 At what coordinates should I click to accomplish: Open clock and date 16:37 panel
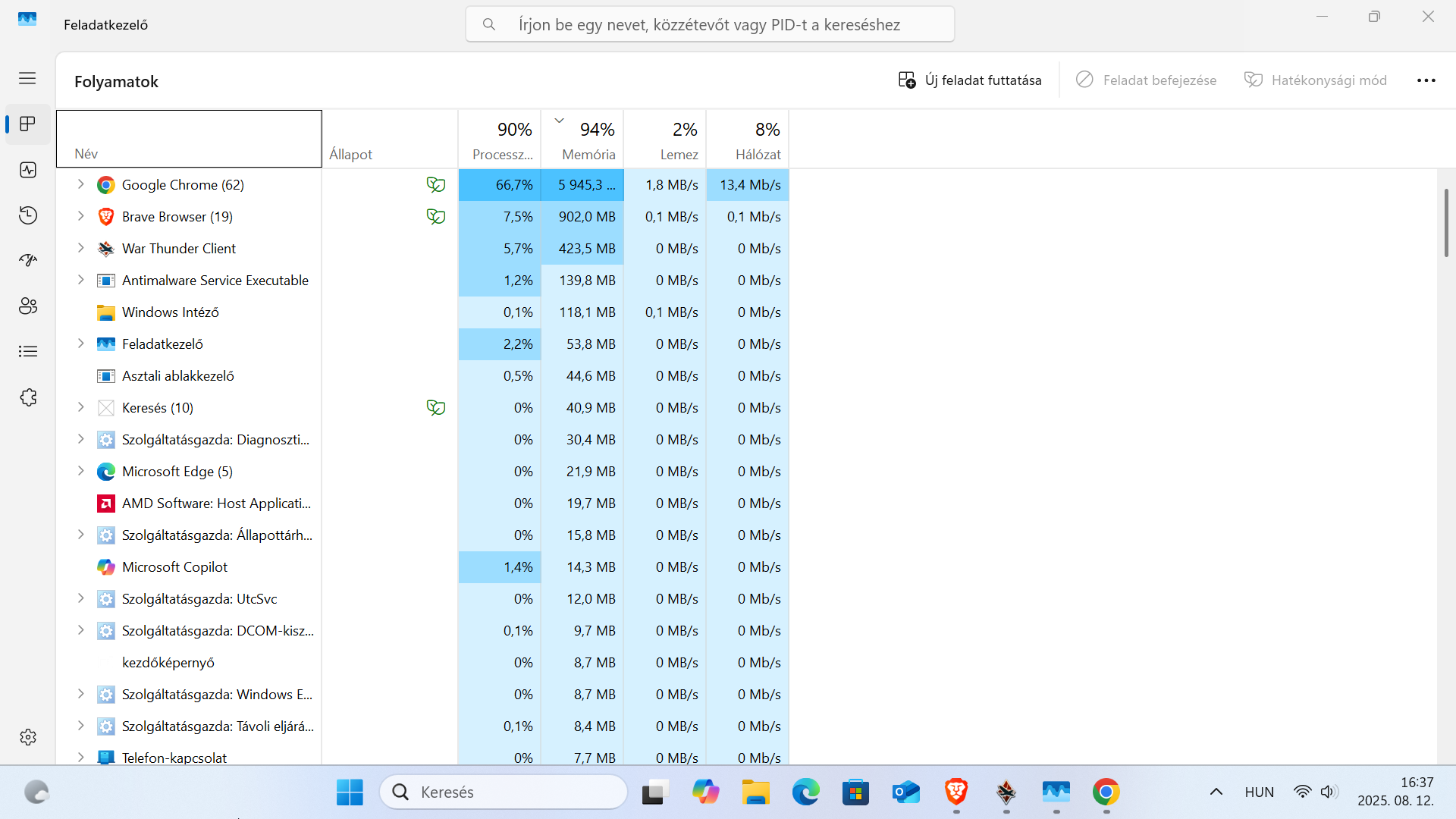[x=1395, y=792]
